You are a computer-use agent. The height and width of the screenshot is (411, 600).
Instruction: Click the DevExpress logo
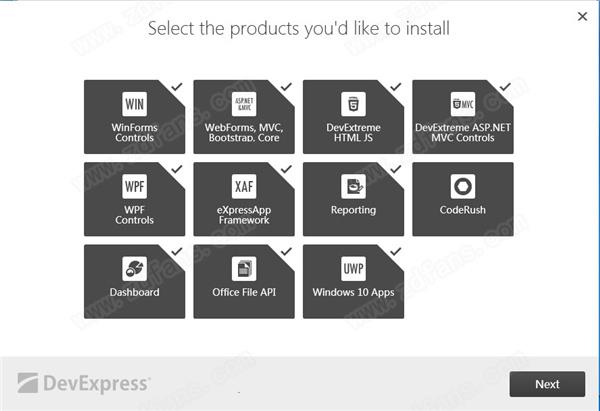[x=83, y=383]
